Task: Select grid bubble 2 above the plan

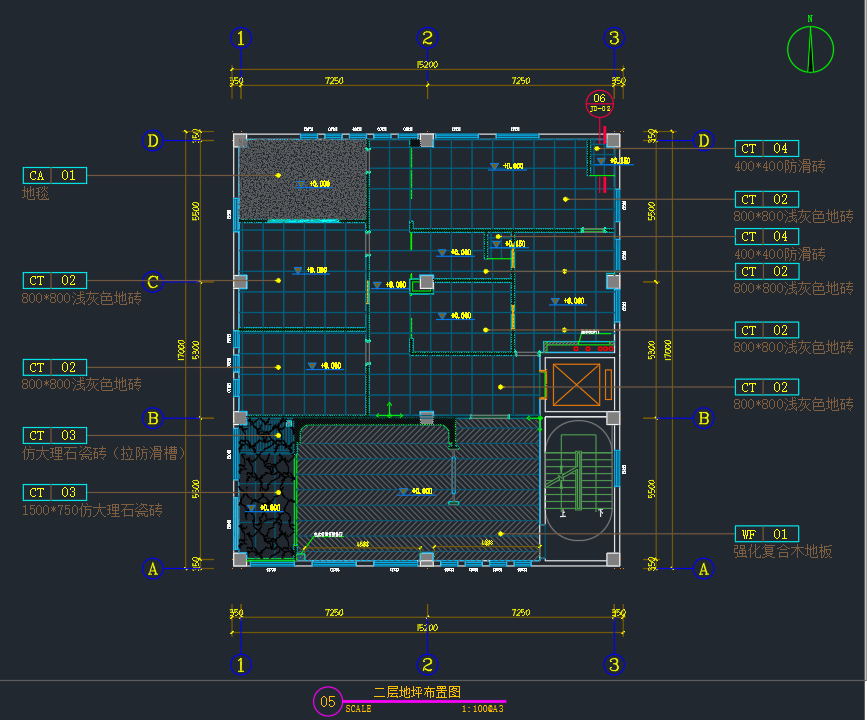Action: click(427, 38)
